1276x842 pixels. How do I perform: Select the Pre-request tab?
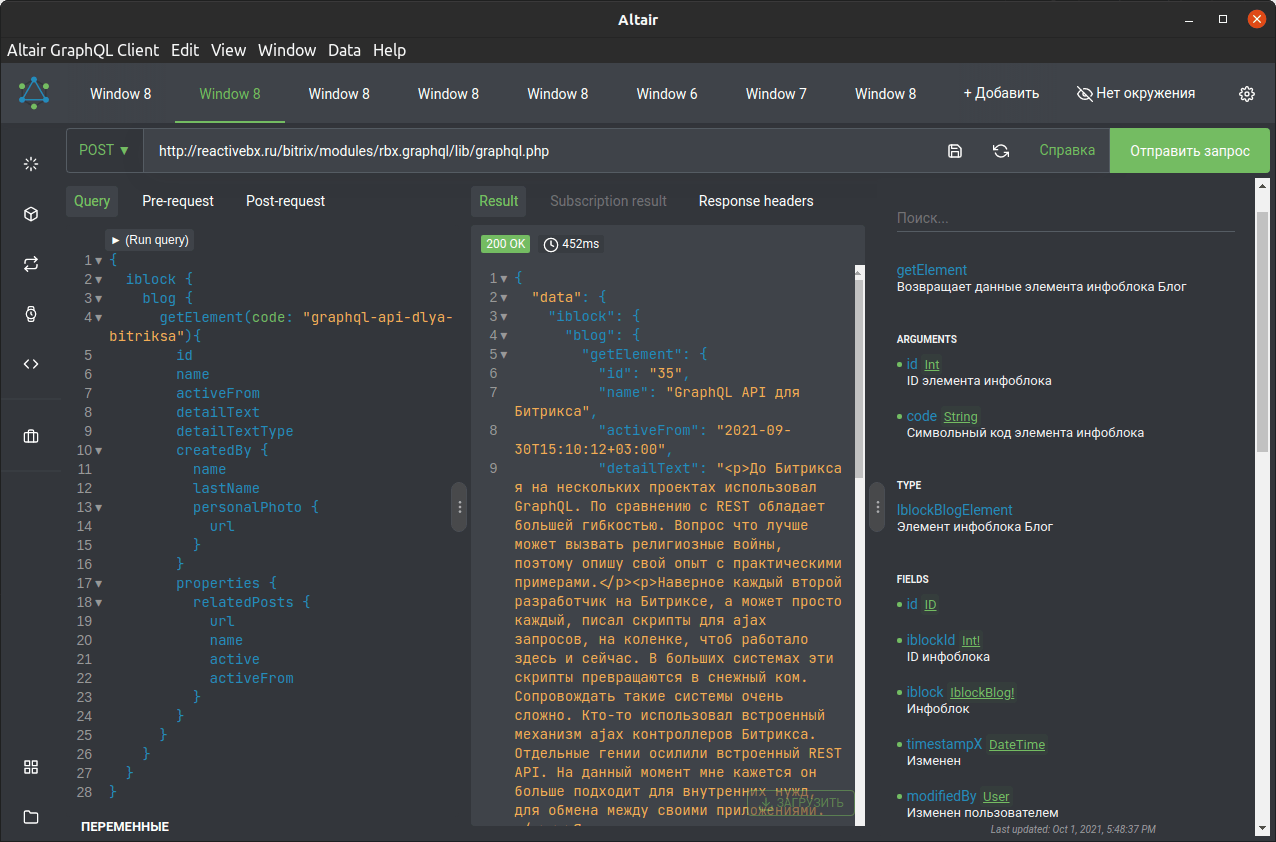click(178, 201)
